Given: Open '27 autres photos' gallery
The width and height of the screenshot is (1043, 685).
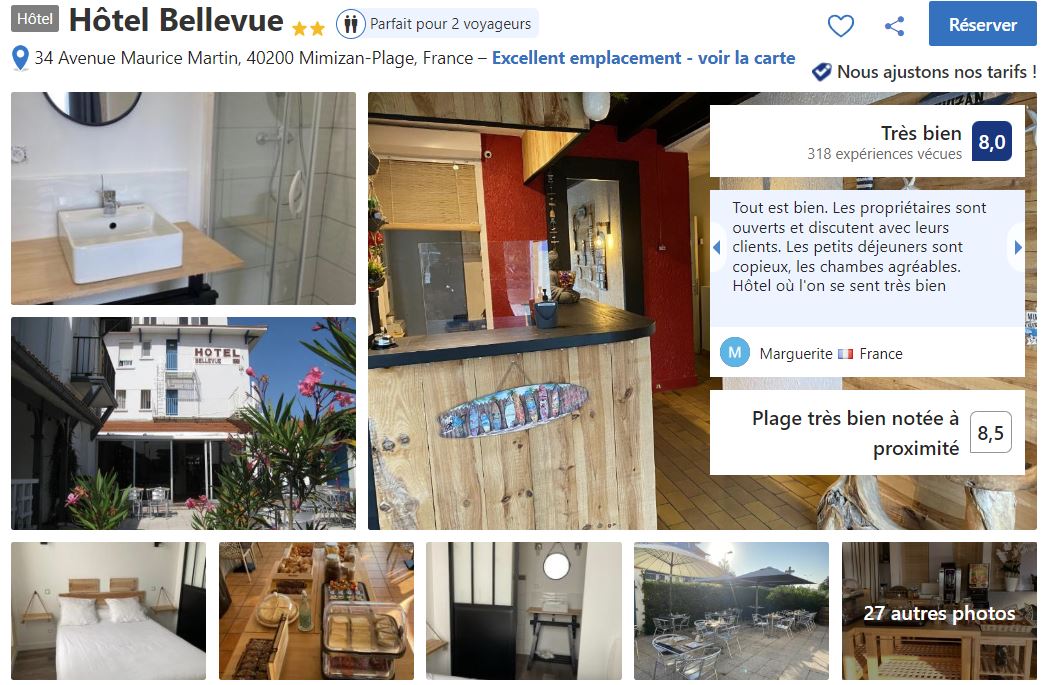Looking at the screenshot, I should 939,611.
